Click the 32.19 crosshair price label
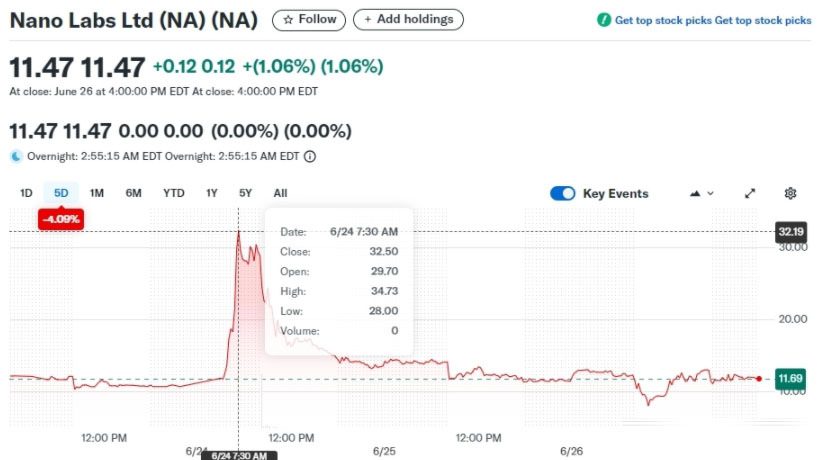The image size is (825, 460). (791, 232)
